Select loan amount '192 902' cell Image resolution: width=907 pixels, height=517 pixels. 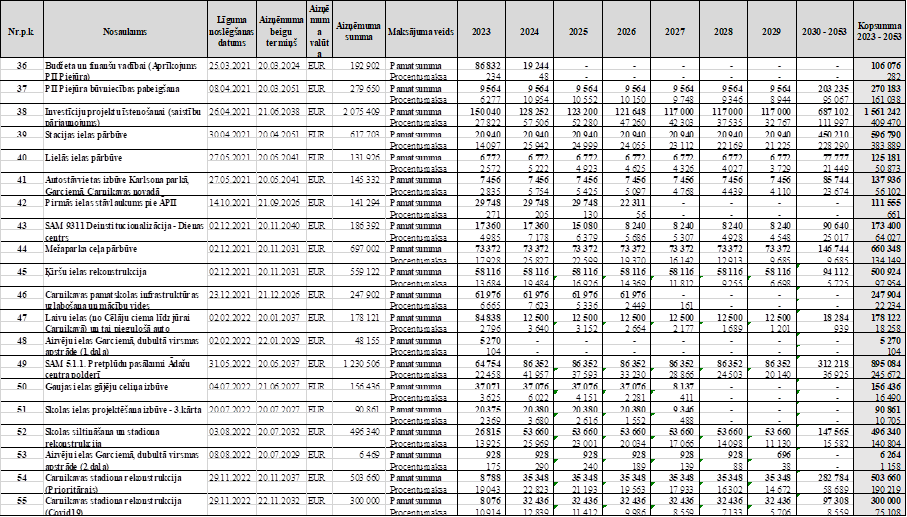pyautogui.click(x=359, y=66)
